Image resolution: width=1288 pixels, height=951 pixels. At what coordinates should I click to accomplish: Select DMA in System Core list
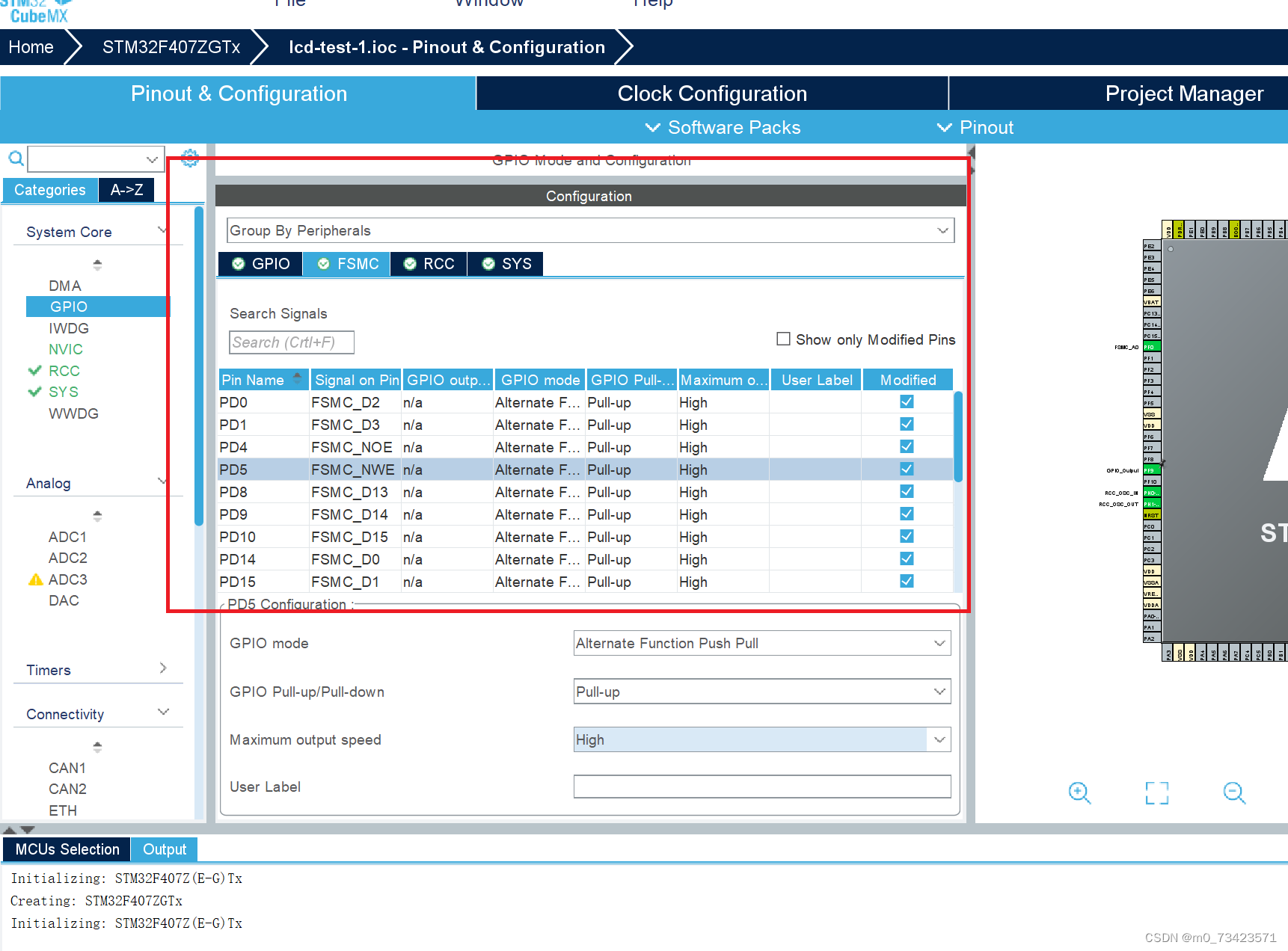point(65,286)
